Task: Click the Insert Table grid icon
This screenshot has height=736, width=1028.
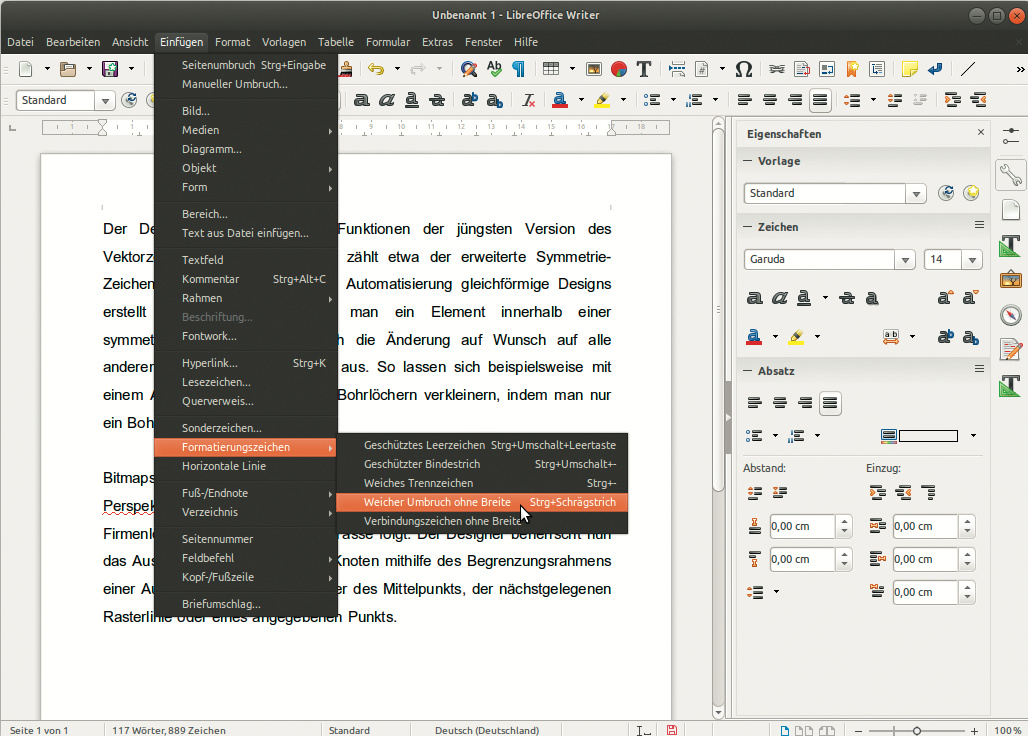Action: pyautogui.click(x=550, y=69)
